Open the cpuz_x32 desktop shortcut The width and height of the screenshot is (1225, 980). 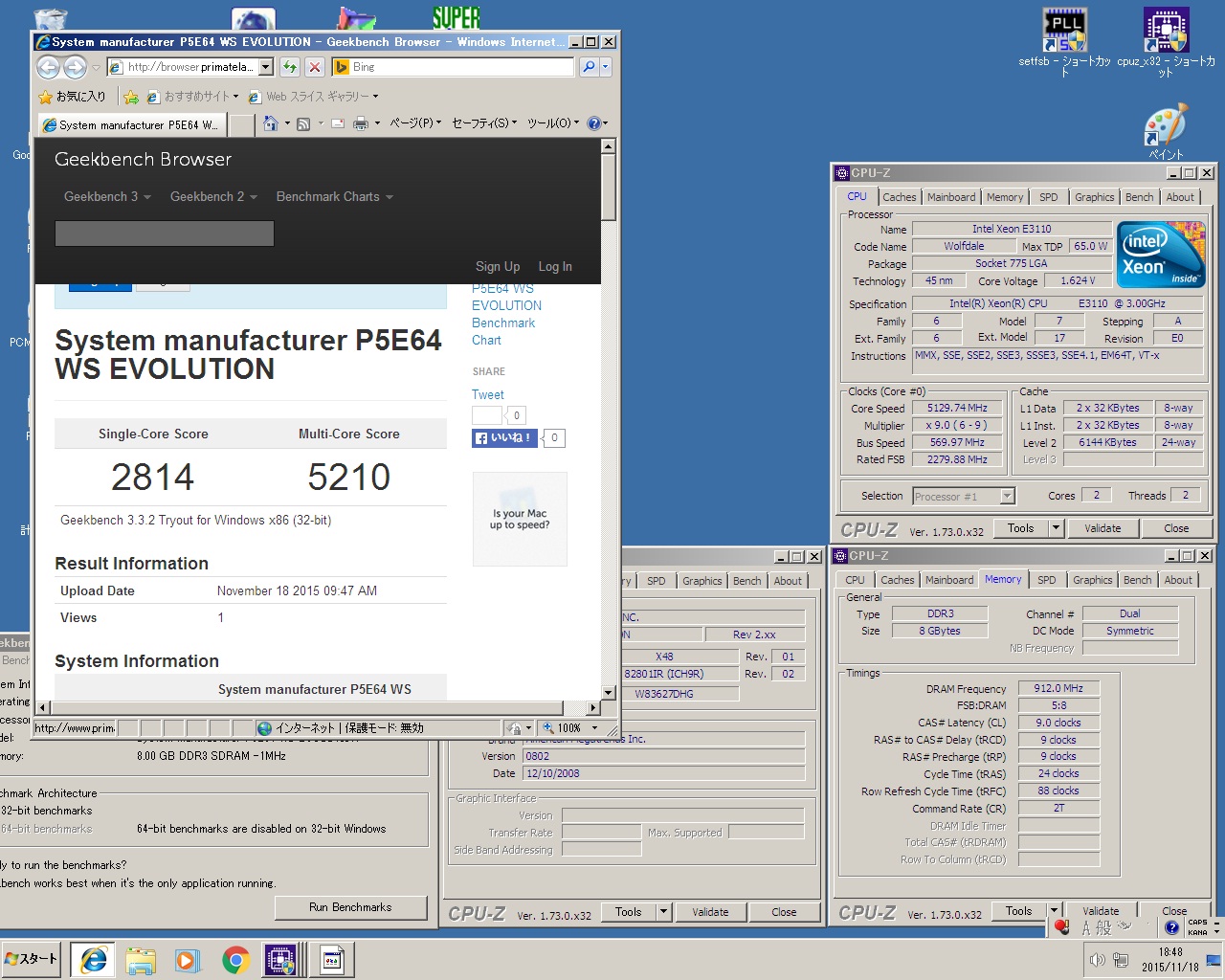pyautogui.click(x=1166, y=42)
